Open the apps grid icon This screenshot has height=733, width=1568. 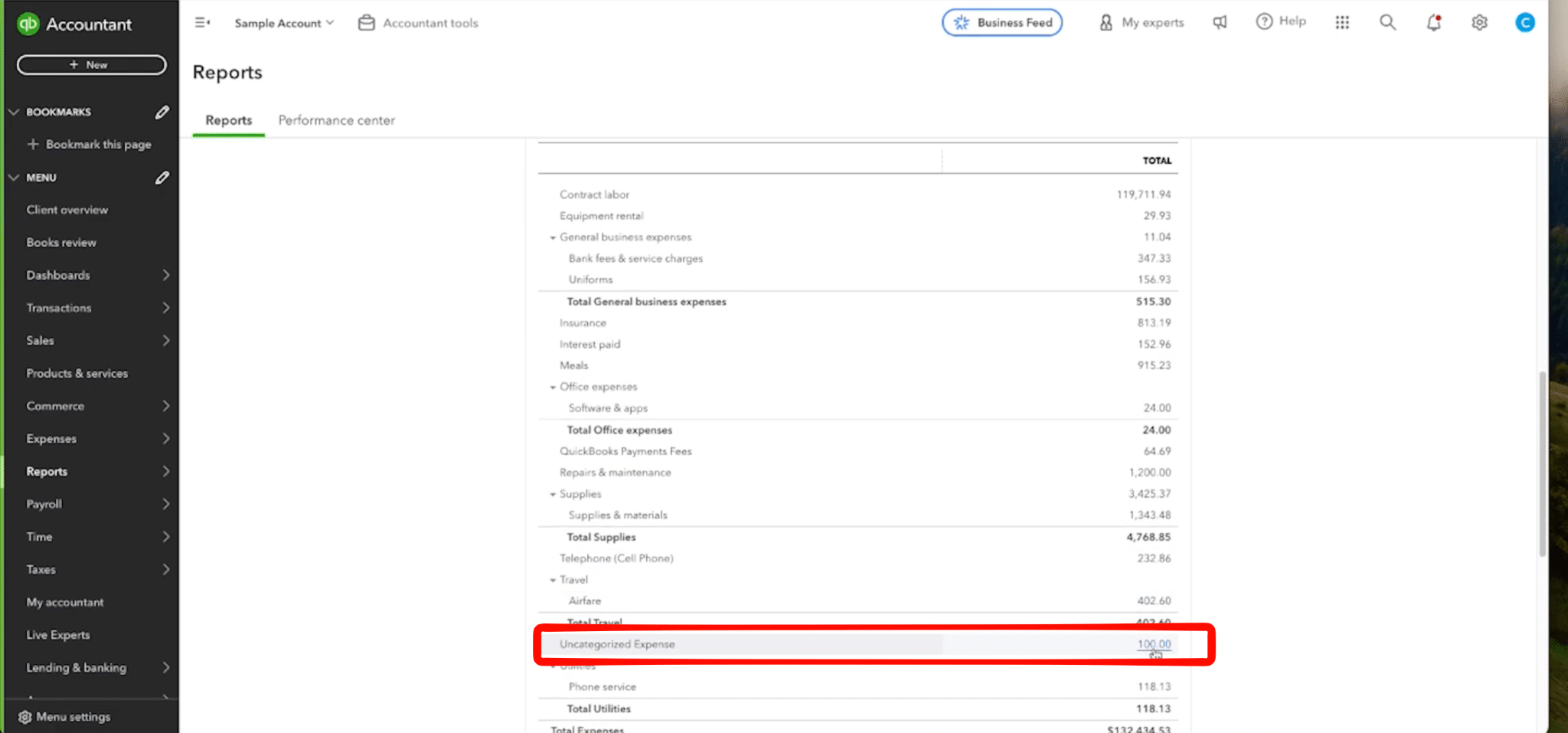click(x=1342, y=23)
